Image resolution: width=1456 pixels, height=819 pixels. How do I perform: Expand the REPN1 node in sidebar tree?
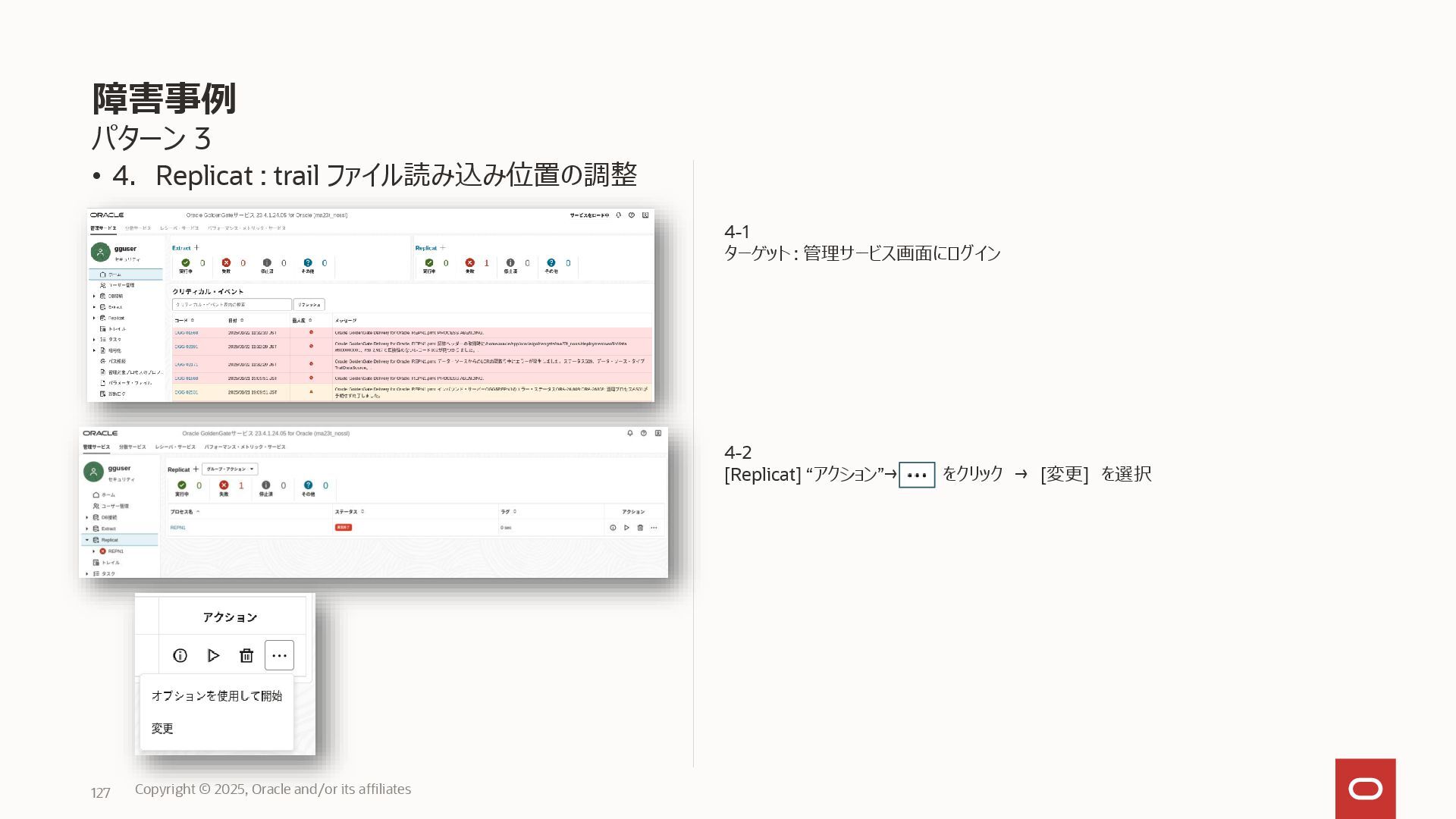[94, 551]
